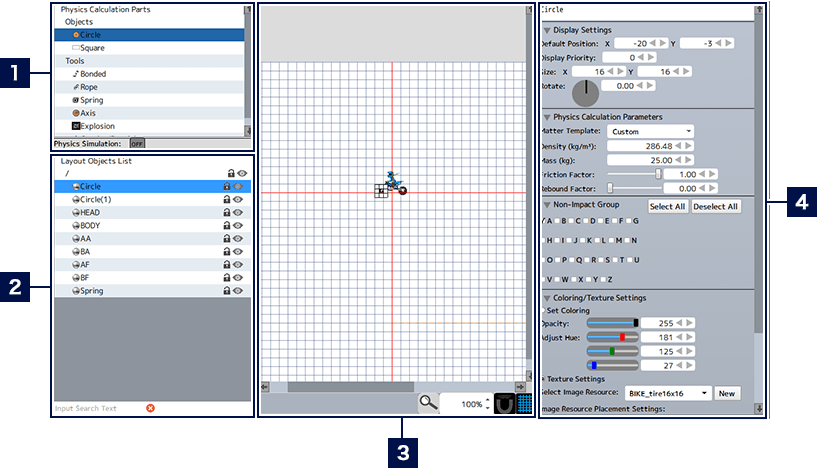Select Circle in Physics Calculation Parts
Viewport: 817px width, 468px height.
(x=149, y=35)
